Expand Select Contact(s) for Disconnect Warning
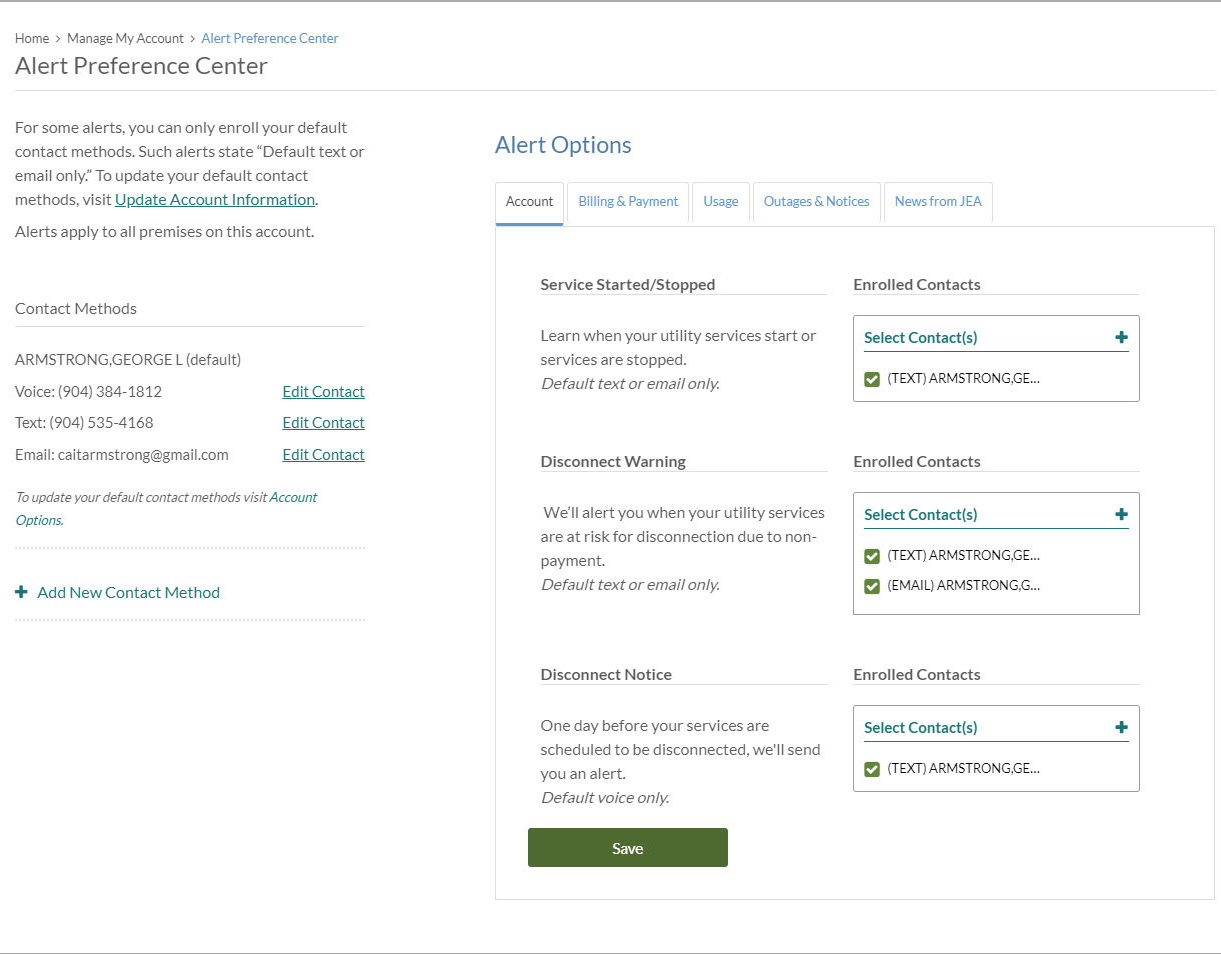Viewport: 1221px width, 954px height. click(1121, 515)
